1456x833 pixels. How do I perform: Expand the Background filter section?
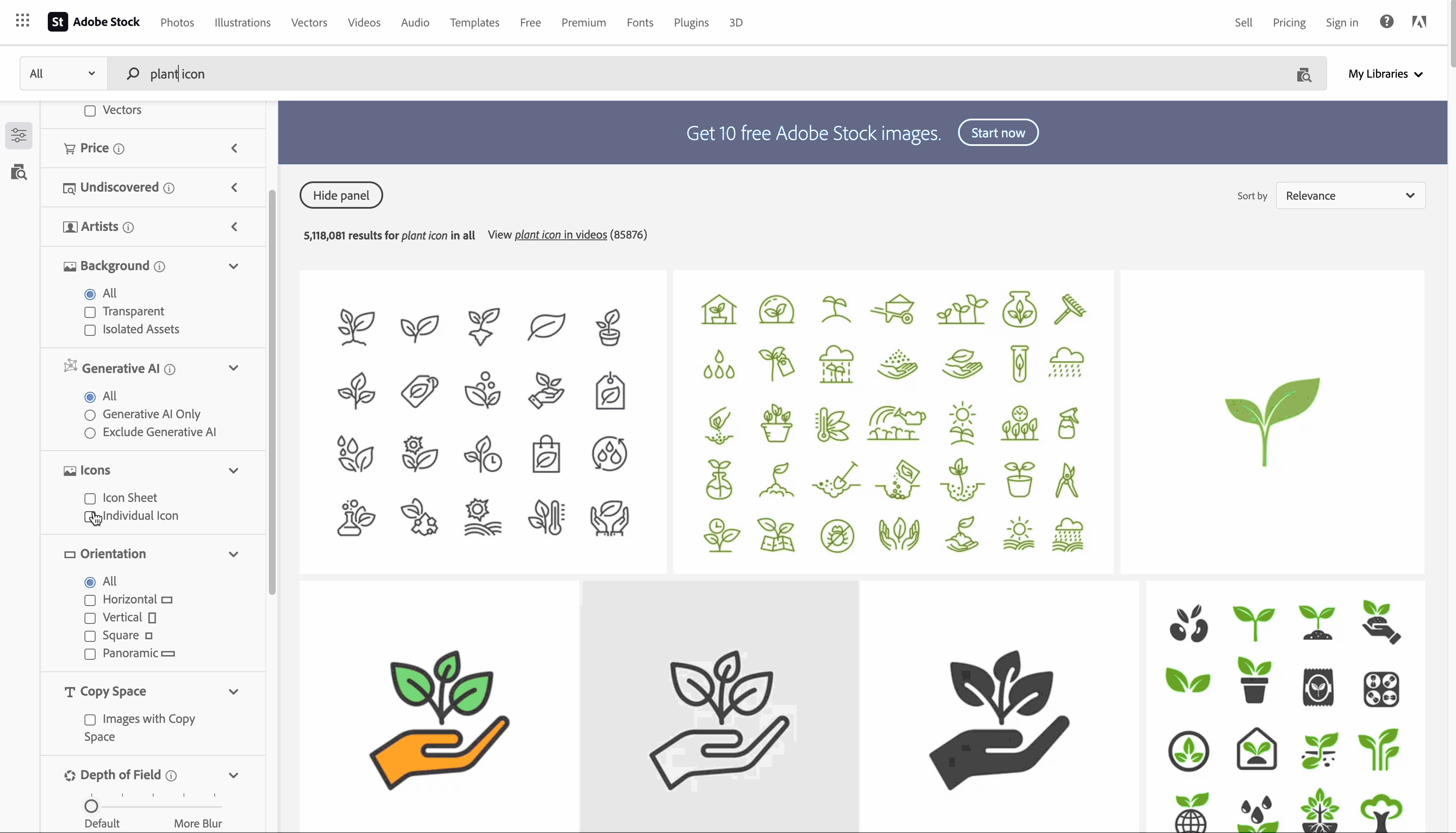point(233,265)
